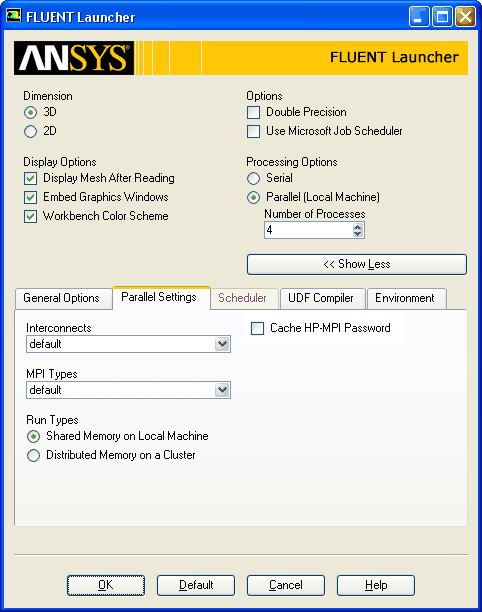Toggle Display Mesh After Reading

click(x=30, y=178)
